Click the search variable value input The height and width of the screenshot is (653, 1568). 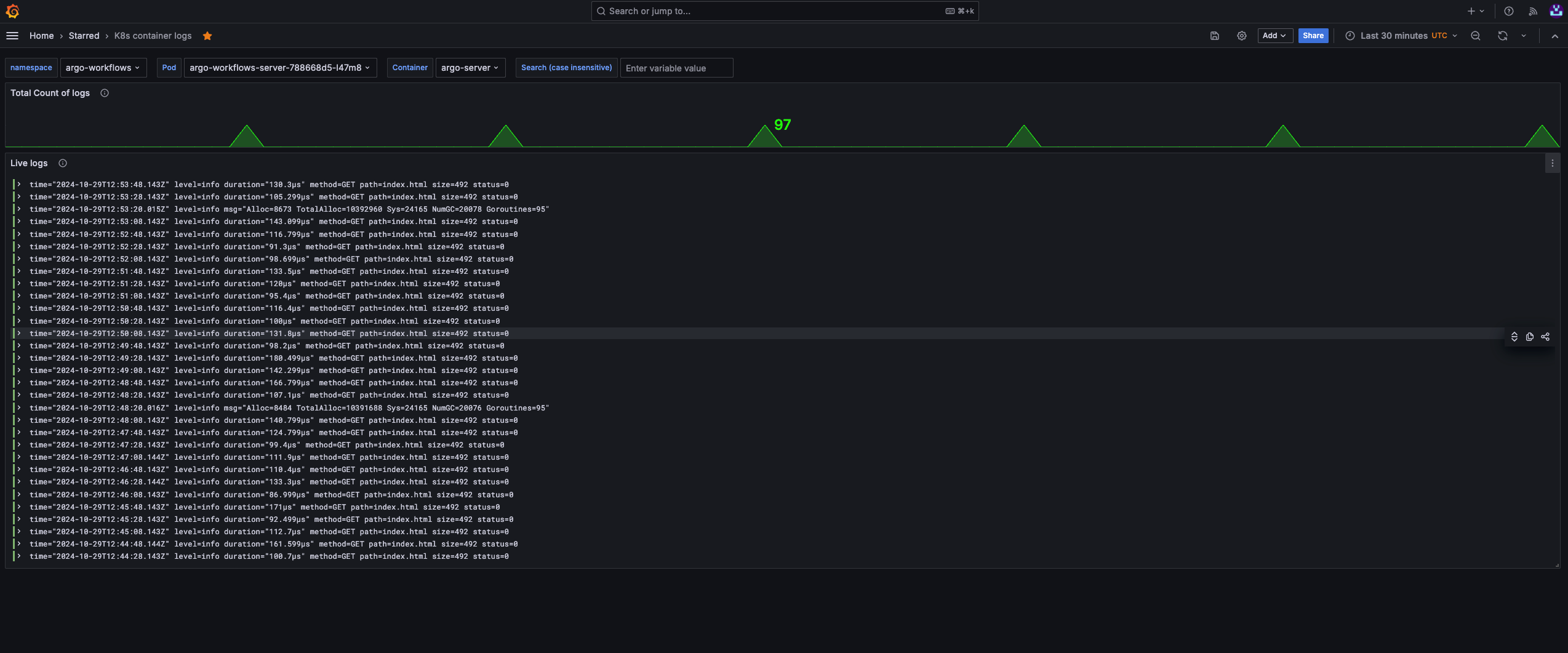pyautogui.click(x=676, y=68)
